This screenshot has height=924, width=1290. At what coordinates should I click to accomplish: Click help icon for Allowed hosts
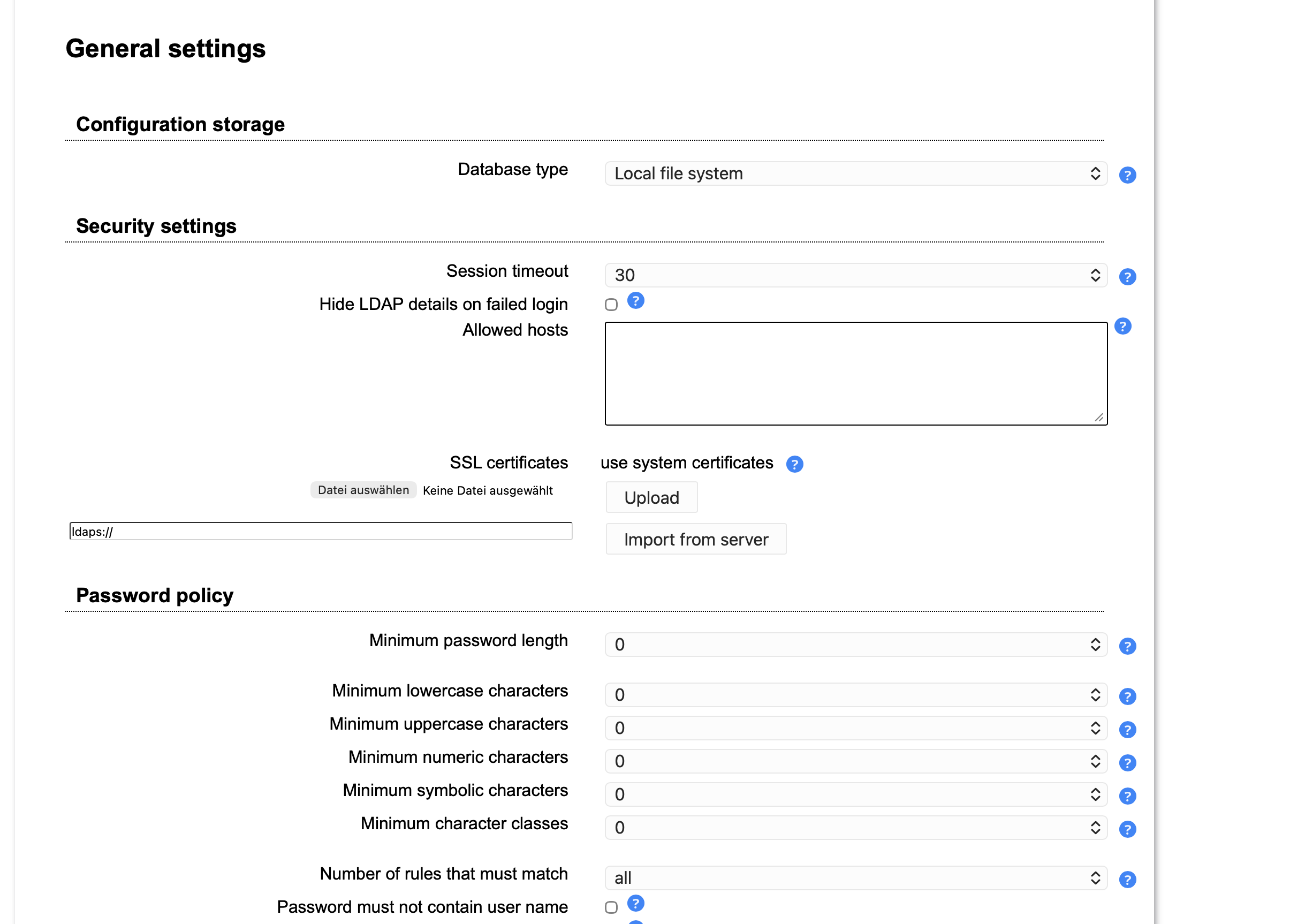tap(1122, 327)
